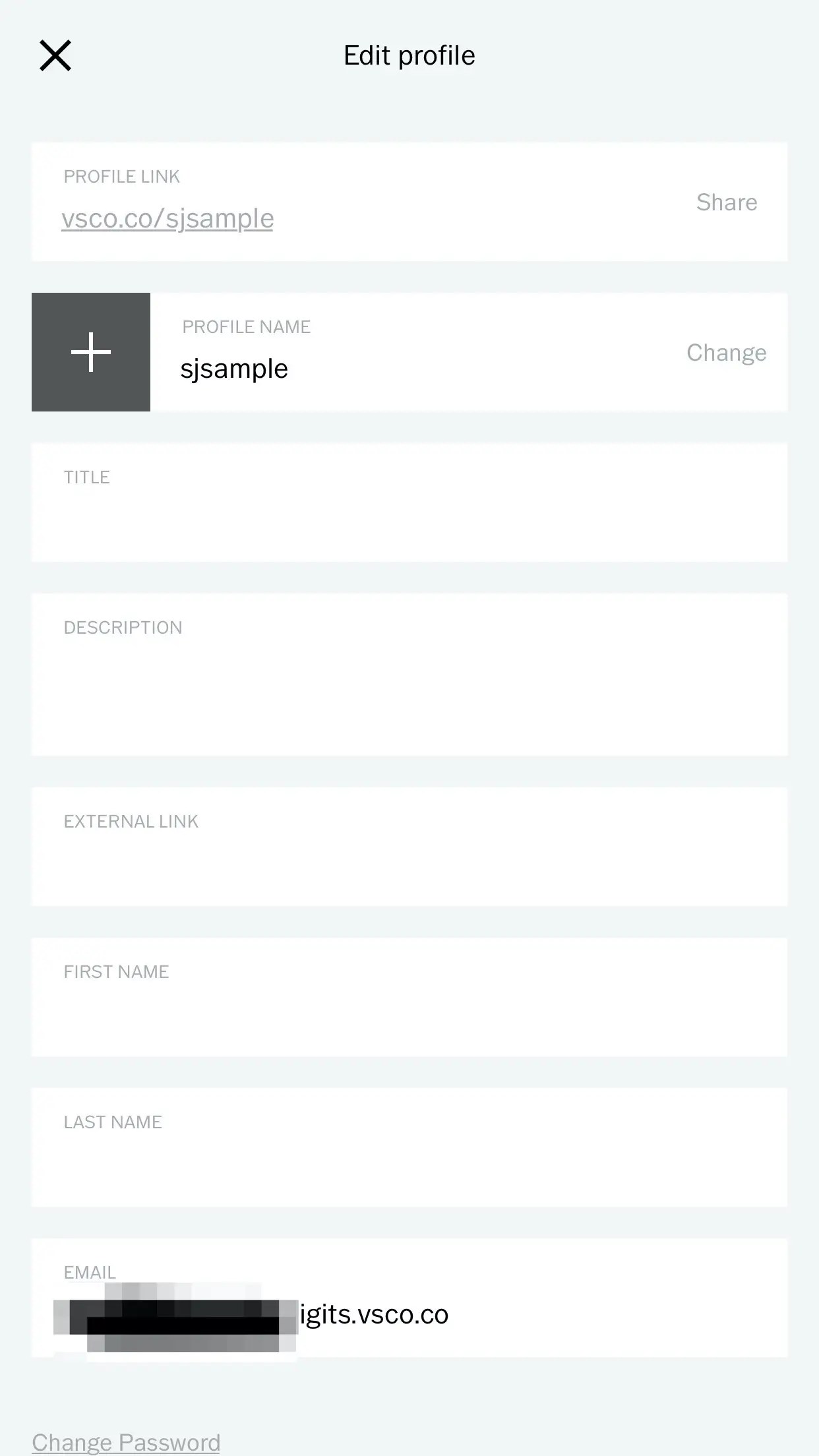Tap the EMAIL label

point(90,1272)
